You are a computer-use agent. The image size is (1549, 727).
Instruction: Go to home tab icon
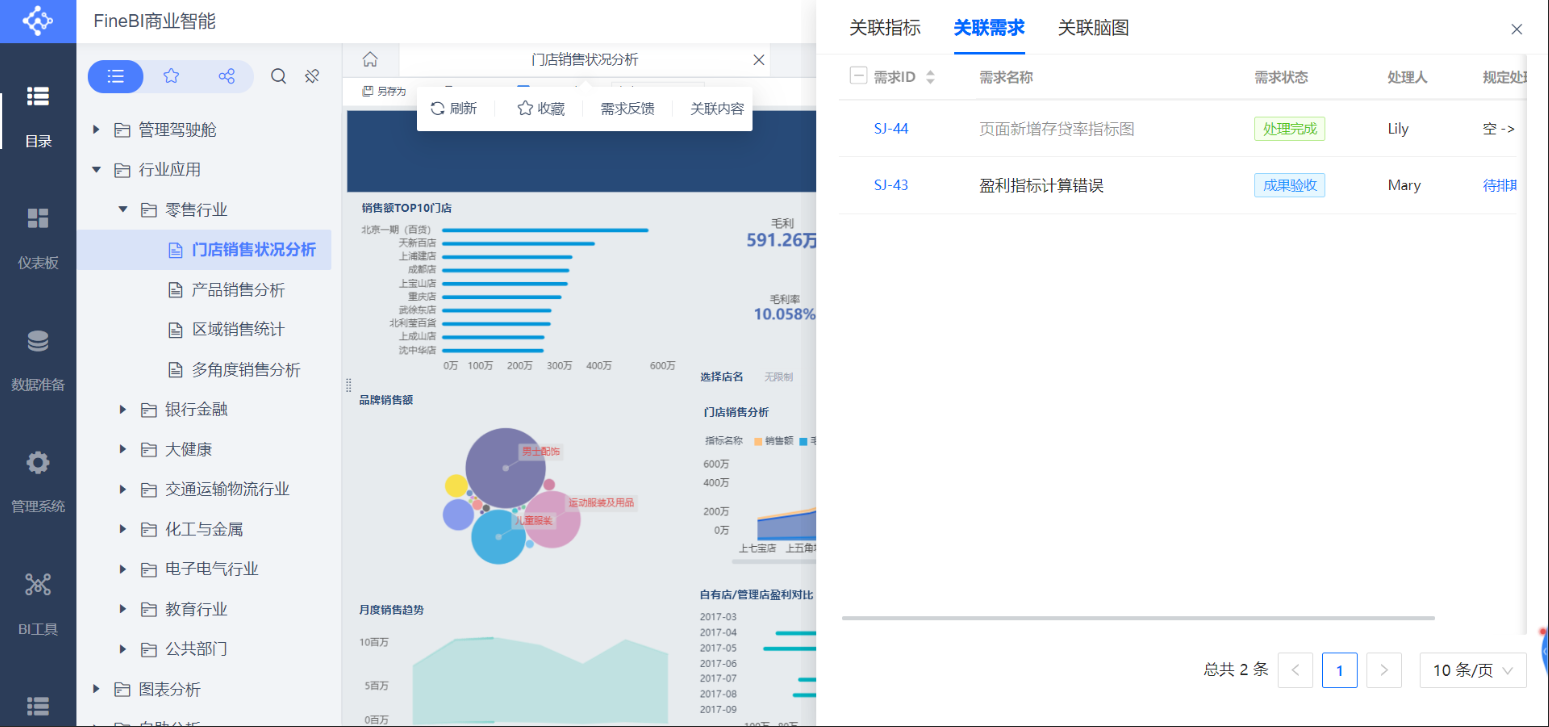(370, 59)
